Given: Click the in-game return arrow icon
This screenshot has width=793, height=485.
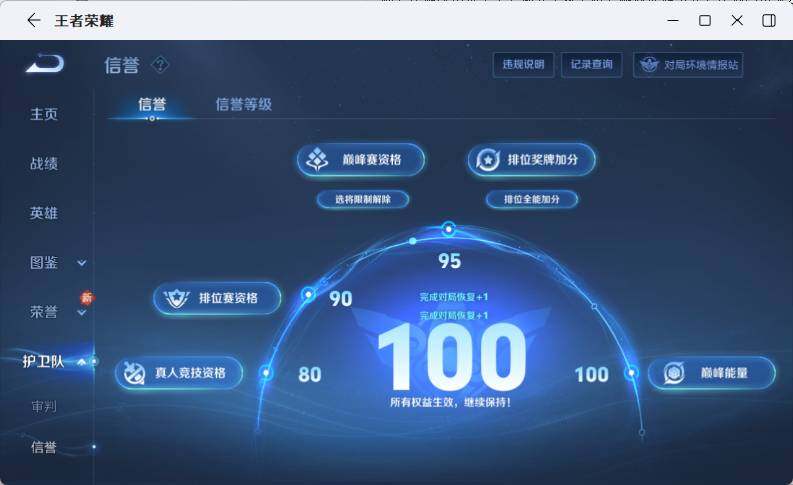Looking at the screenshot, I should (x=45, y=63).
